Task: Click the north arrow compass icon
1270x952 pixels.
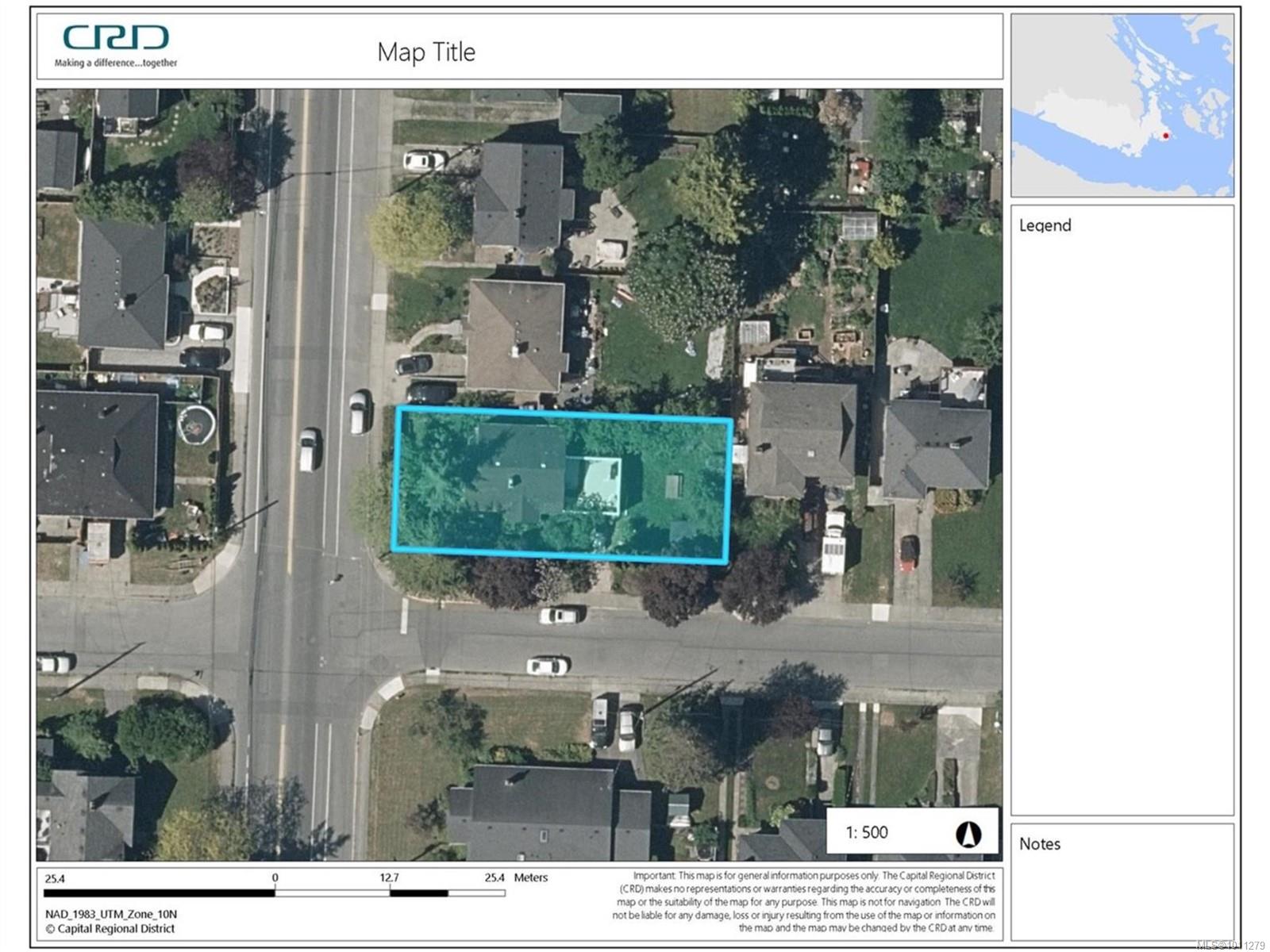Action: (x=968, y=834)
